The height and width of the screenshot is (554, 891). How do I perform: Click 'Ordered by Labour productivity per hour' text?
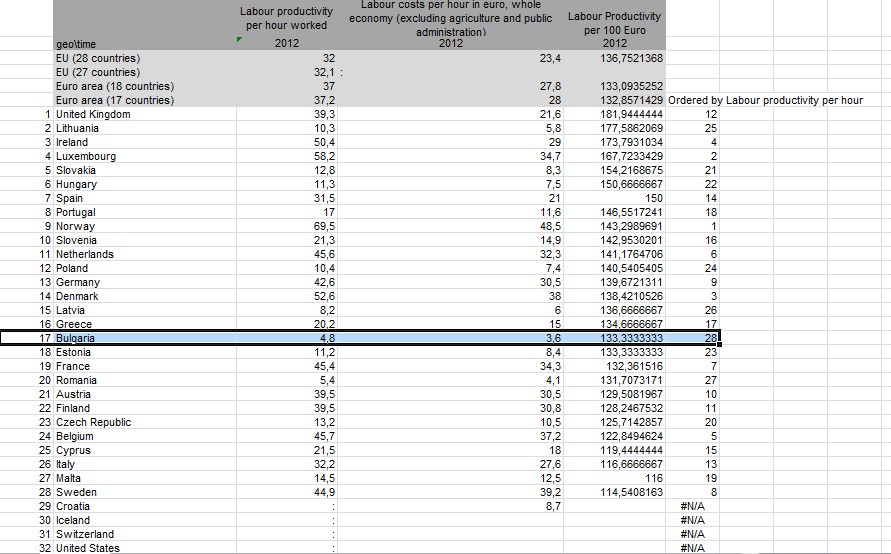point(765,100)
